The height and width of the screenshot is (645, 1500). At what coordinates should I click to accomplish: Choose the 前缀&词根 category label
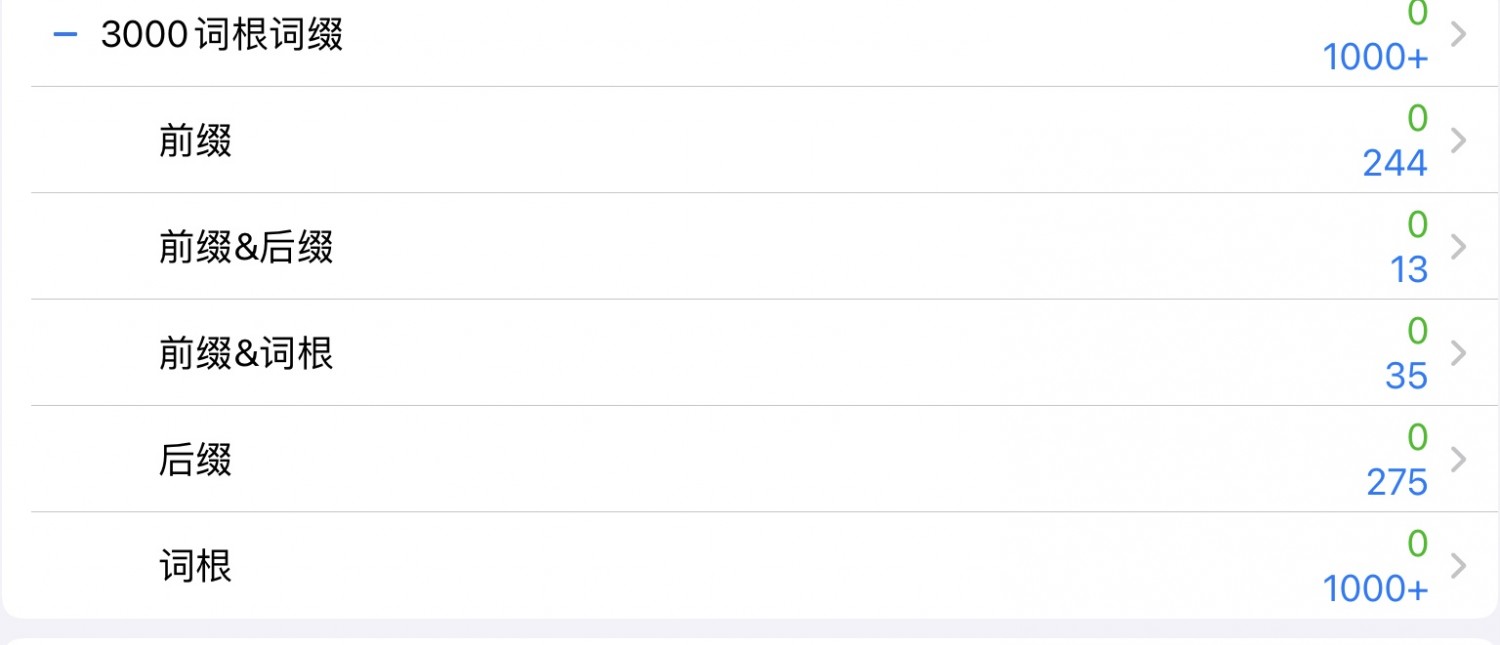pyautogui.click(x=246, y=353)
